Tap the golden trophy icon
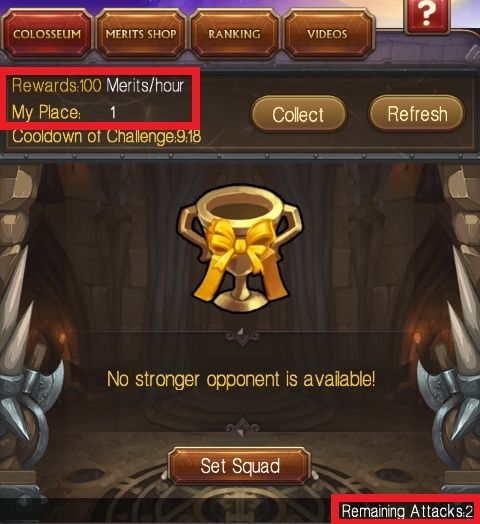Screen dimensions: 480x524 click(240, 248)
